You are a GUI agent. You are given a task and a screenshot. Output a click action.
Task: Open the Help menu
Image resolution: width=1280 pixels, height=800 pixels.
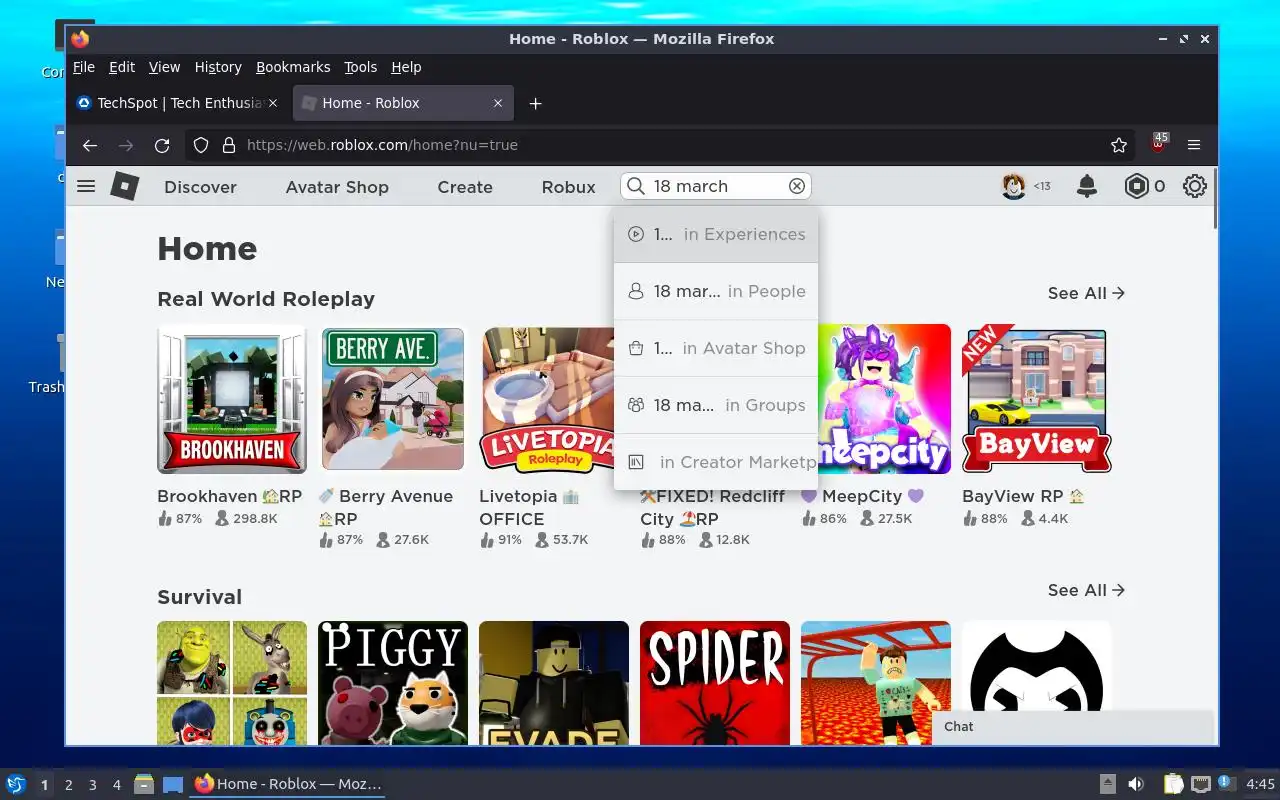point(406,67)
